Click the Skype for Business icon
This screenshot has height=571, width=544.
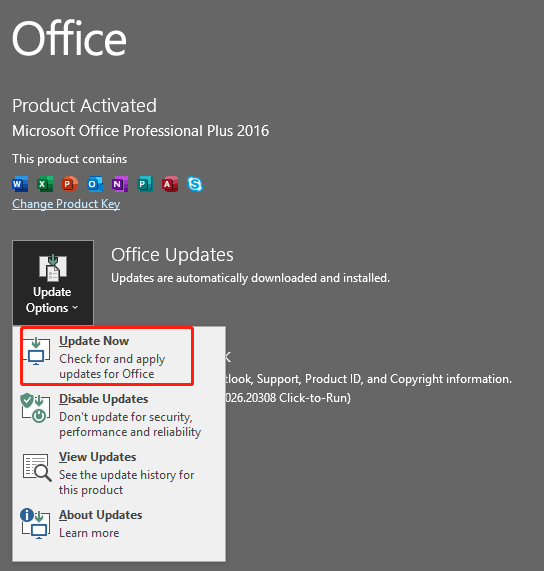pyautogui.click(x=195, y=184)
